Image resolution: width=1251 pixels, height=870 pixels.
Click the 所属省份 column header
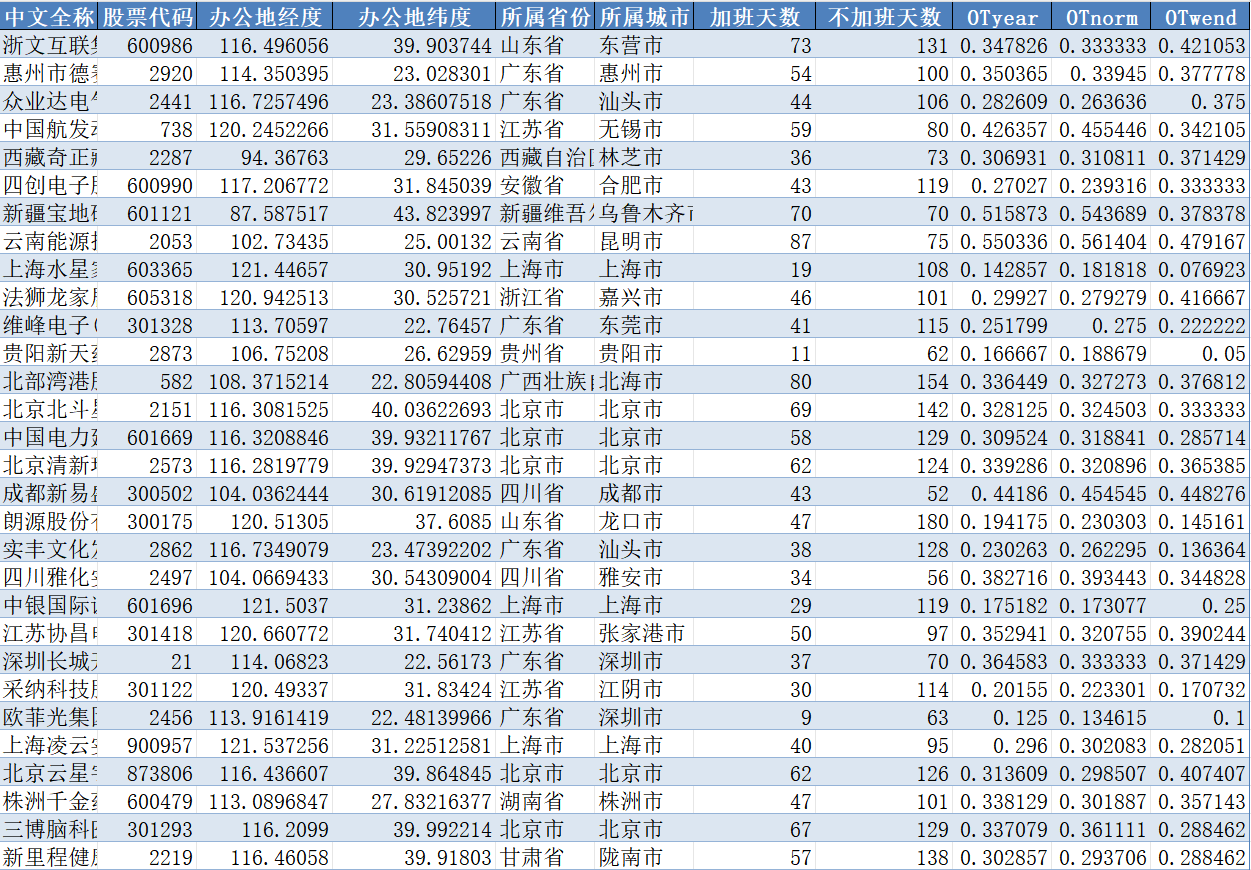click(x=545, y=17)
